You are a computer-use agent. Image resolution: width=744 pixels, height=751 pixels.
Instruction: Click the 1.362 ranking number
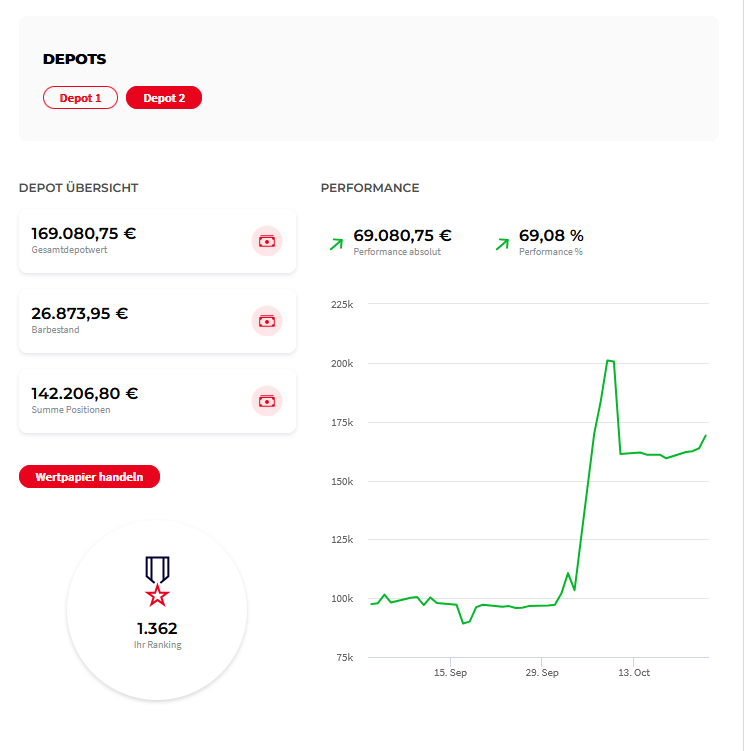click(157, 629)
